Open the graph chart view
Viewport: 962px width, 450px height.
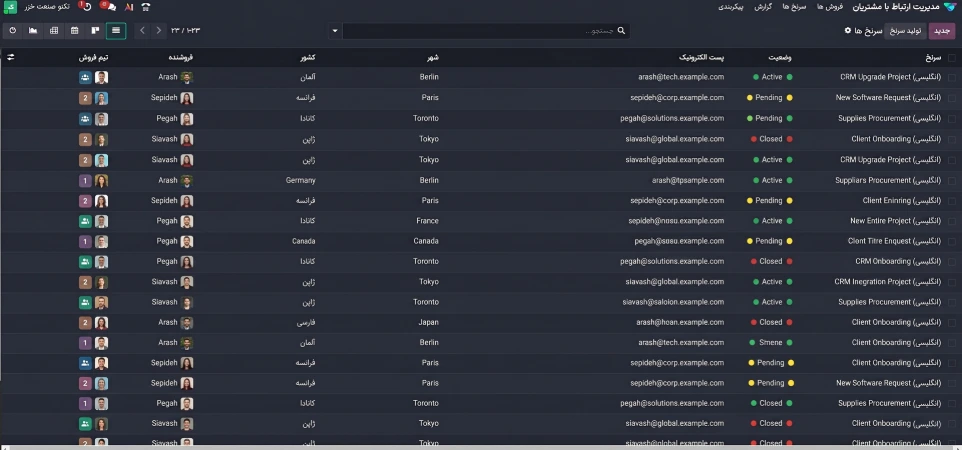(x=33, y=30)
